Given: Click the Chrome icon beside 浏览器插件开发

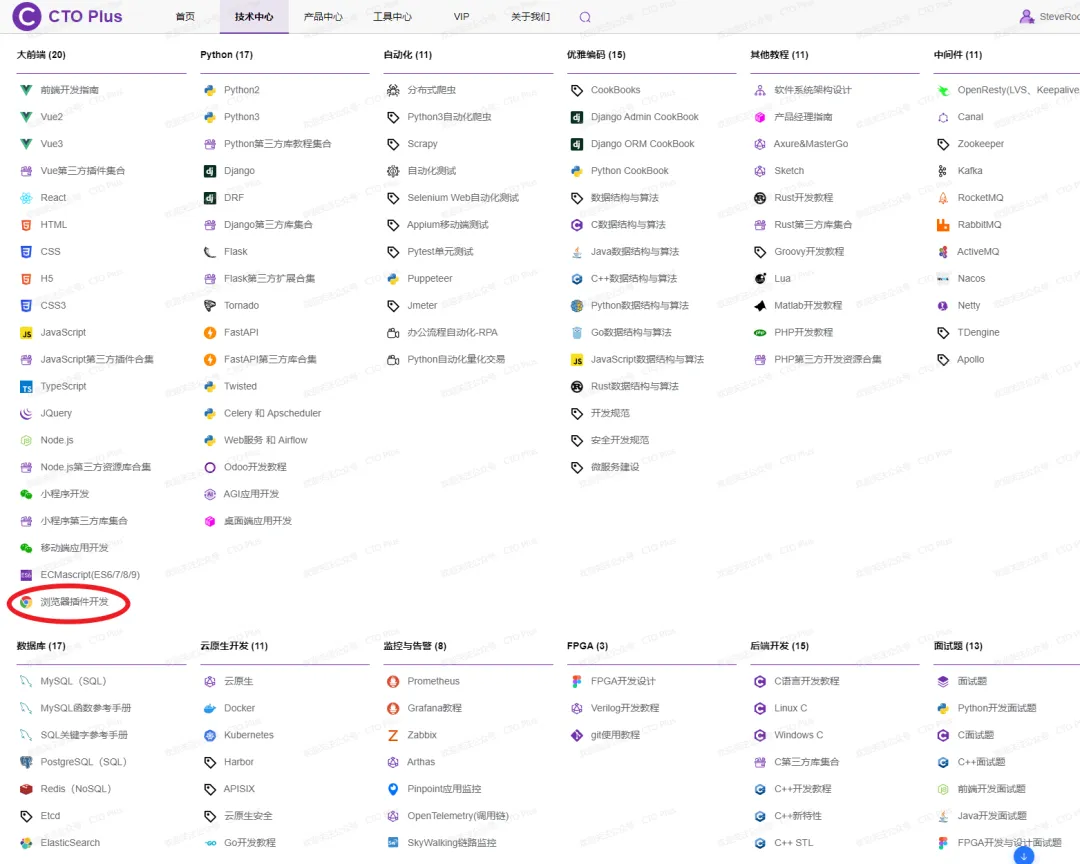Looking at the screenshot, I should [x=26, y=602].
